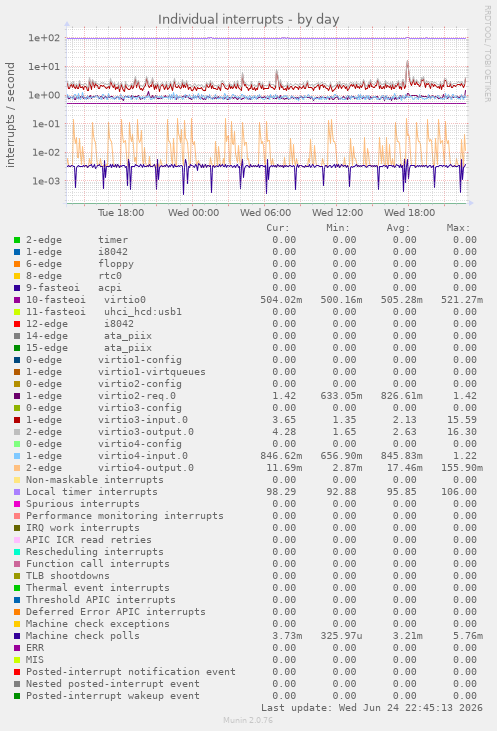This screenshot has width=497, height=731.
Task: Click the Munin 2.0.76 footer text
Action: [x=248, y=720]
